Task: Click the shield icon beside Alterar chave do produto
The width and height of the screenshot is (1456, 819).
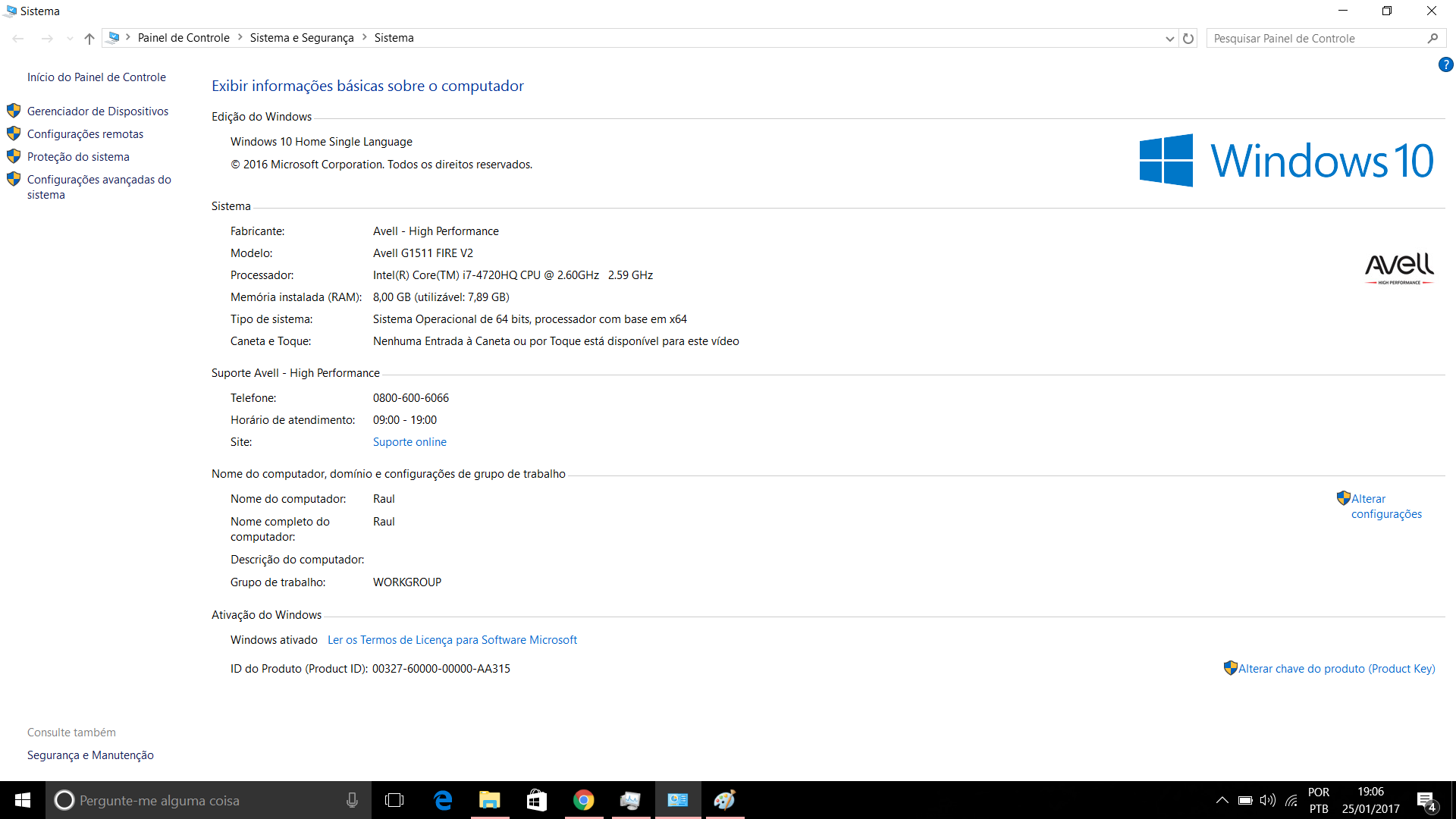Action: pyautogui.click(x=1231, y=668)
